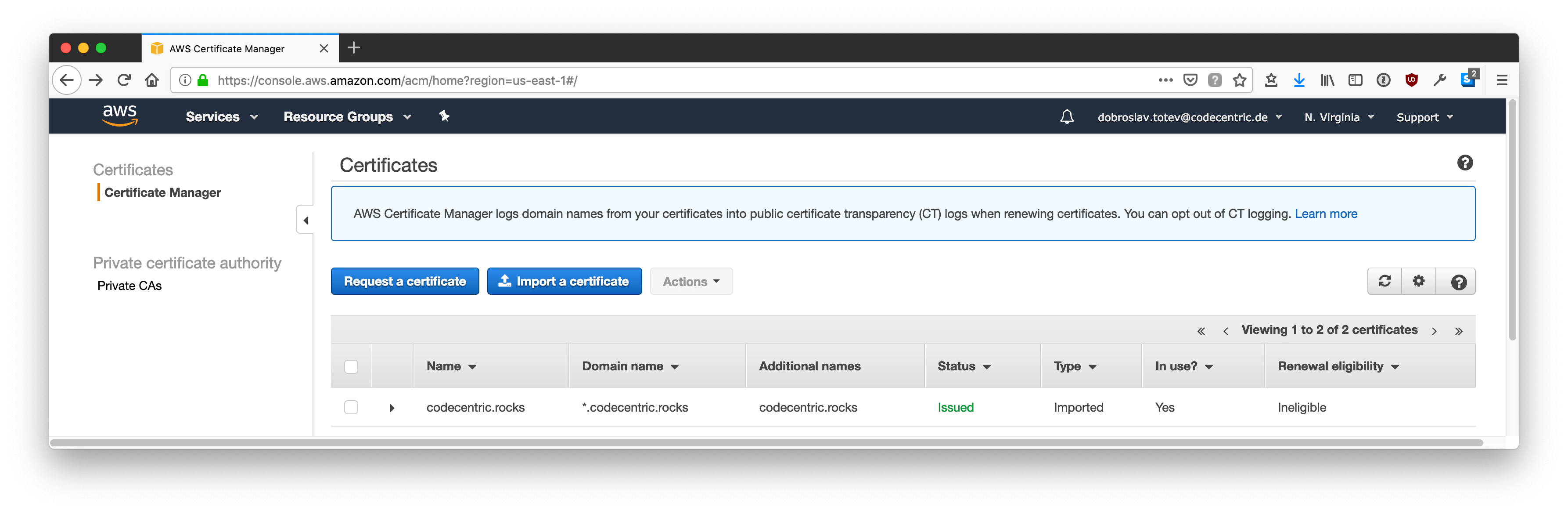Open page actions three-dots menu
Screen dimensions: 1568x514
pyautogui.click(x=1165, y=80)
